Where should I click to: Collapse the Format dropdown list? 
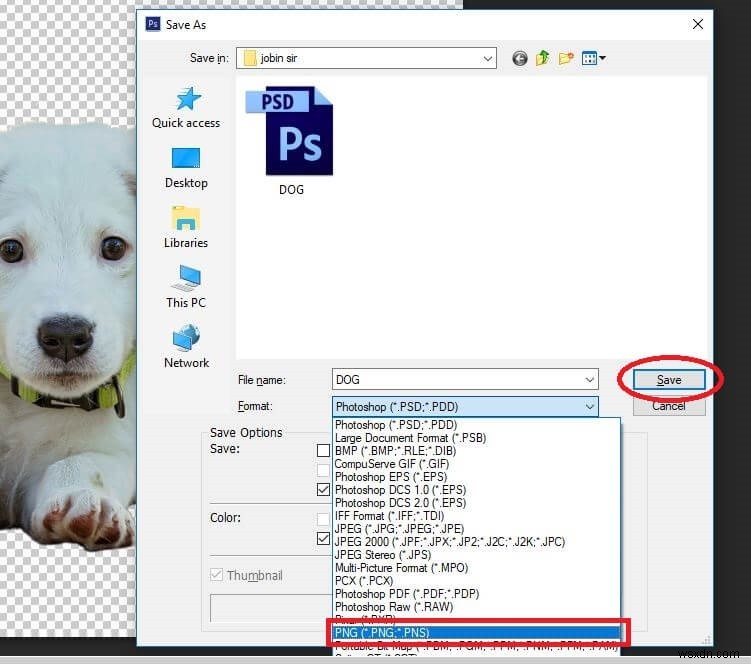click(590, 407)
